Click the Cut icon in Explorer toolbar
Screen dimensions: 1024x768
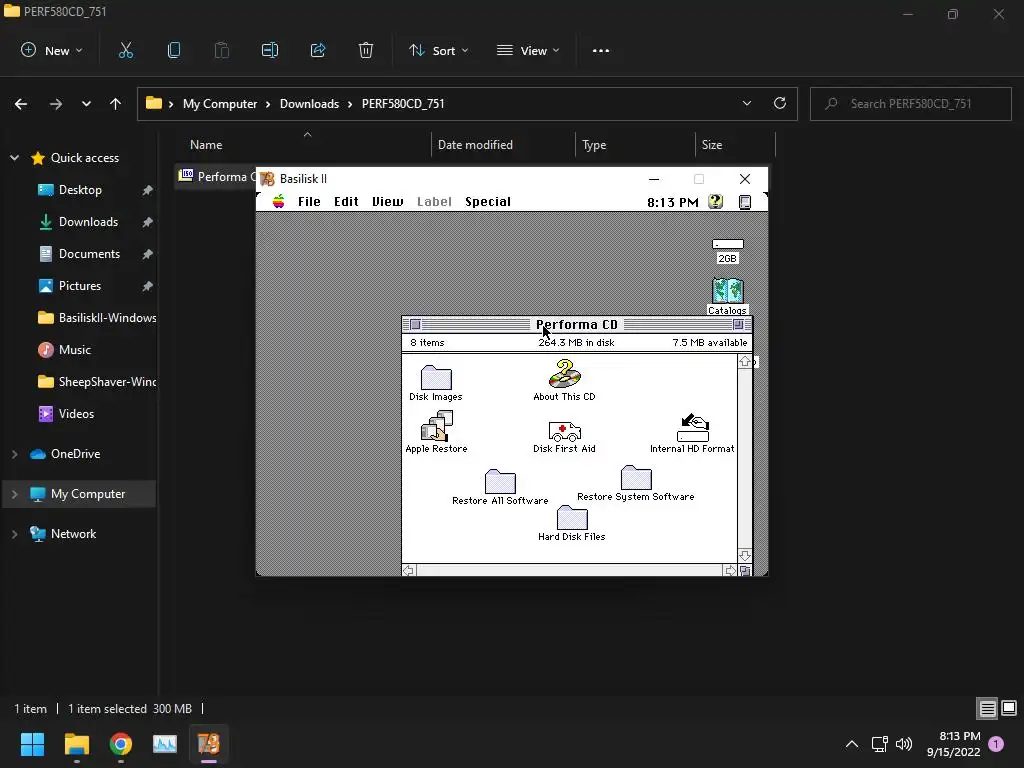(126, 50)
